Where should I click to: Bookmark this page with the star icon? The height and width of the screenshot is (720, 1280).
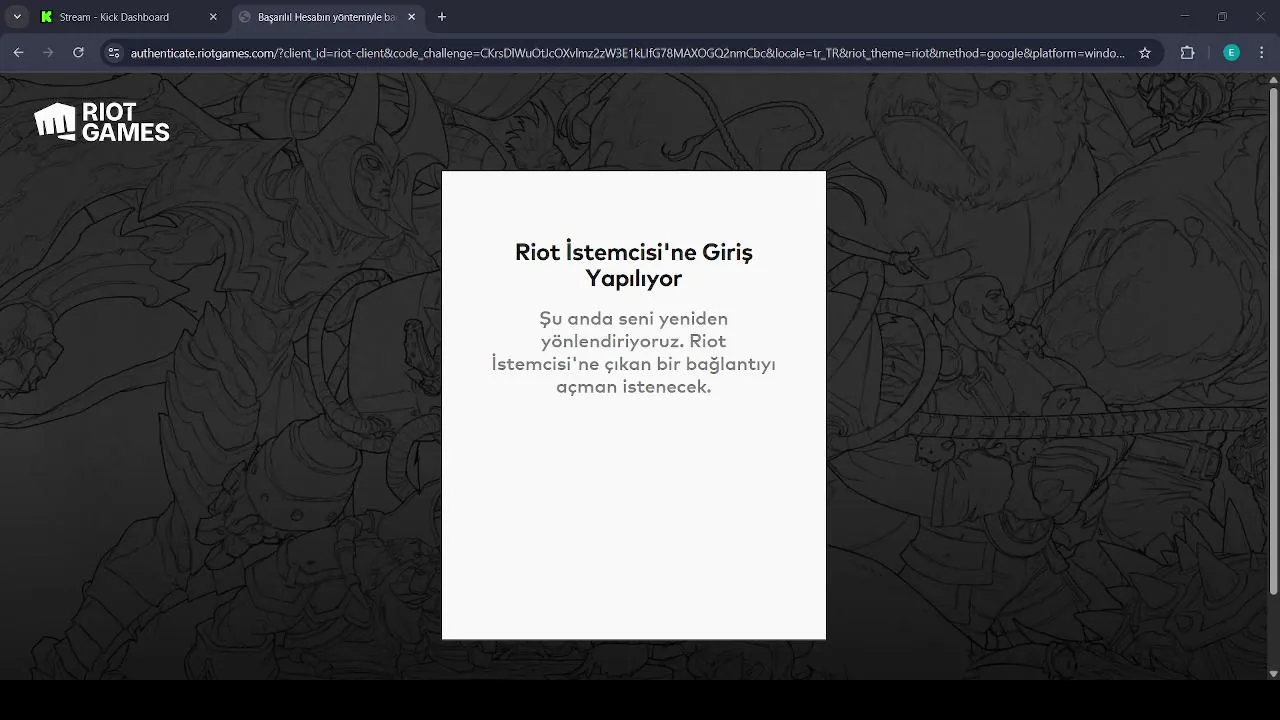point(1145,53)
